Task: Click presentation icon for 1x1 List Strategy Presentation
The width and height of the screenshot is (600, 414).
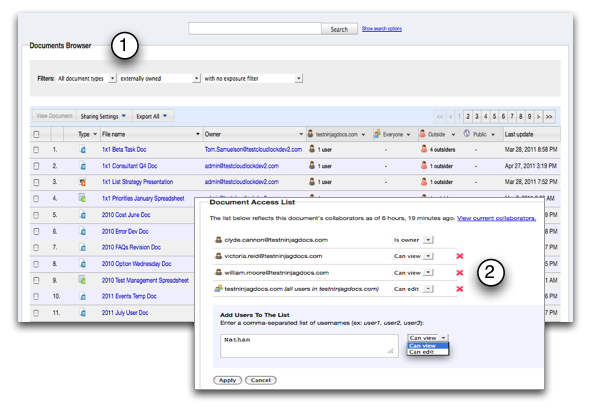Action: coord(83,182)
